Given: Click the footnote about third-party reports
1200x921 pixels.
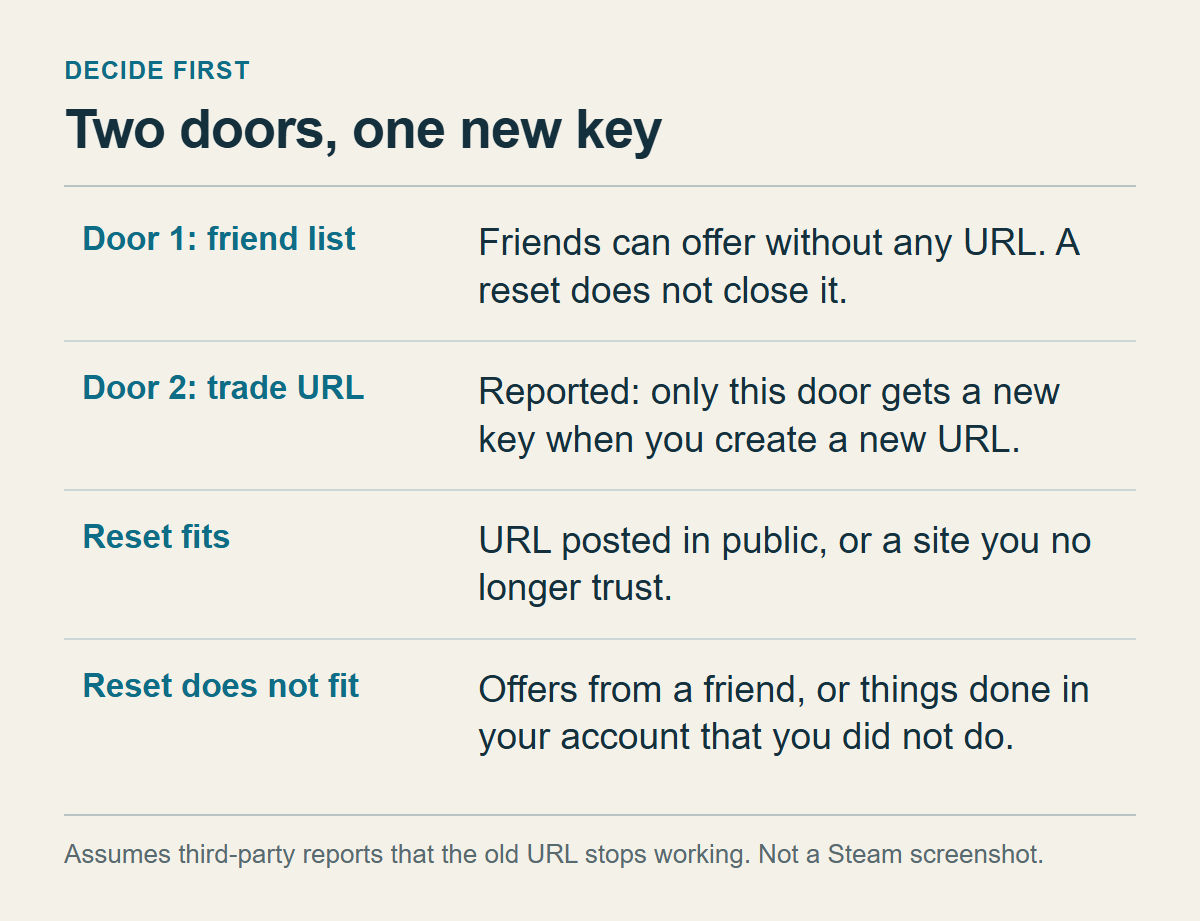Looking at the screenshot, I should 407,856.
